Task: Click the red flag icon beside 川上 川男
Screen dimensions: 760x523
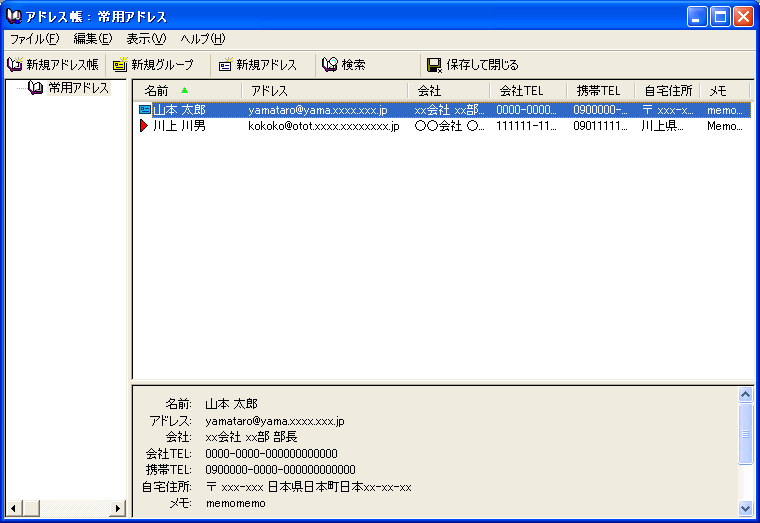Action: (x=144, y=126)
